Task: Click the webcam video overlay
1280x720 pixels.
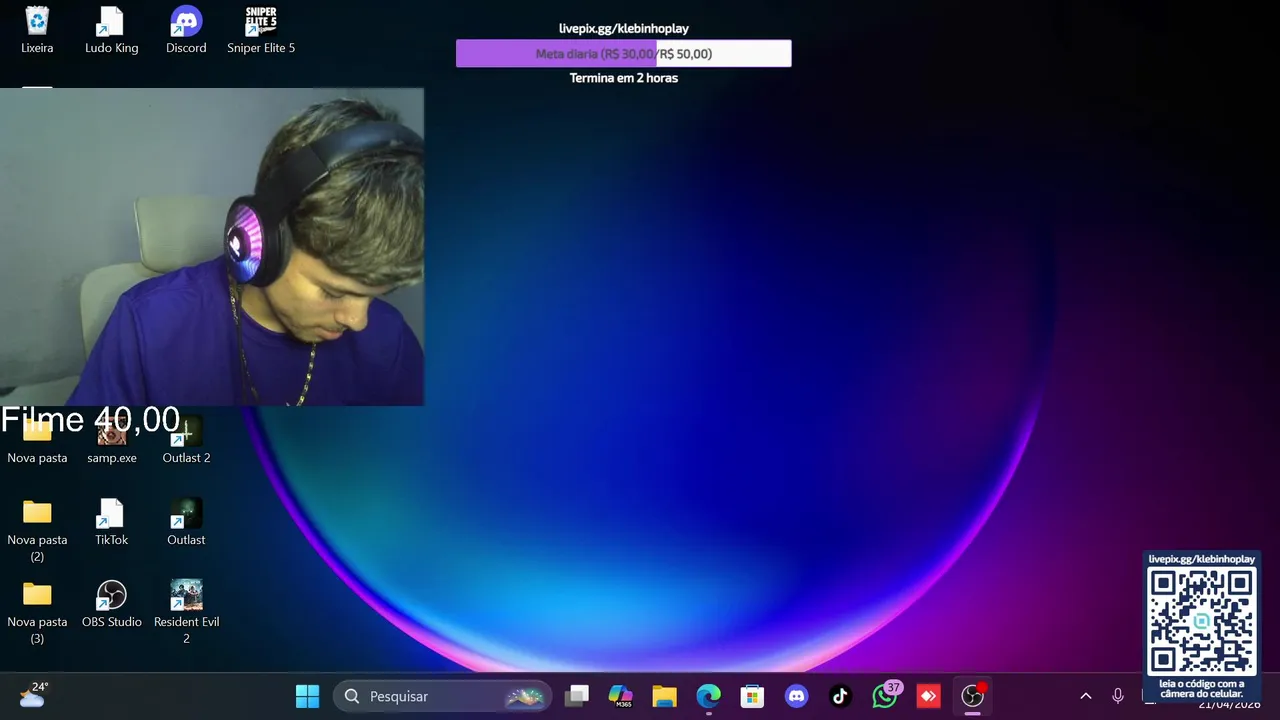Action: (212, 247)
